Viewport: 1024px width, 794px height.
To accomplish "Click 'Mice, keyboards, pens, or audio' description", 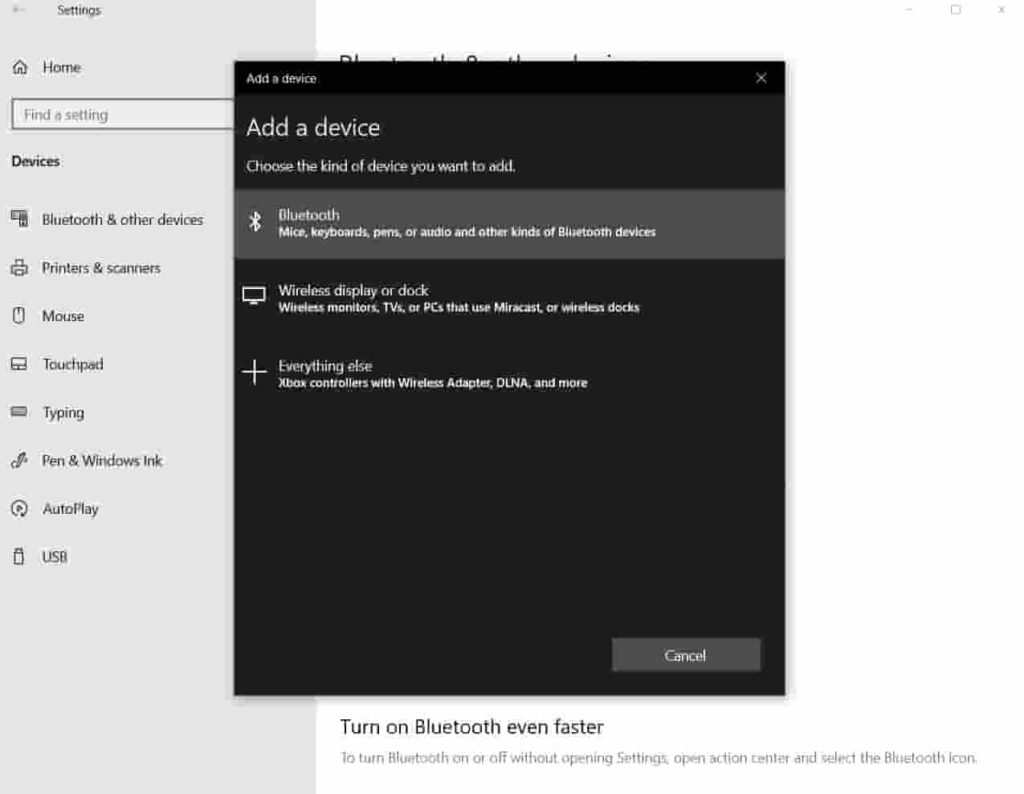I will pyautogui.click(x=467, y=232).
